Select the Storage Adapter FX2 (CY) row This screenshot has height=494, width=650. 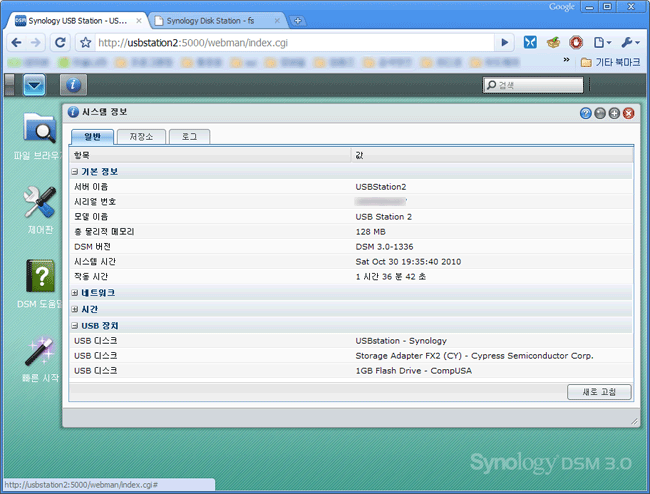(x=351, y=356)
